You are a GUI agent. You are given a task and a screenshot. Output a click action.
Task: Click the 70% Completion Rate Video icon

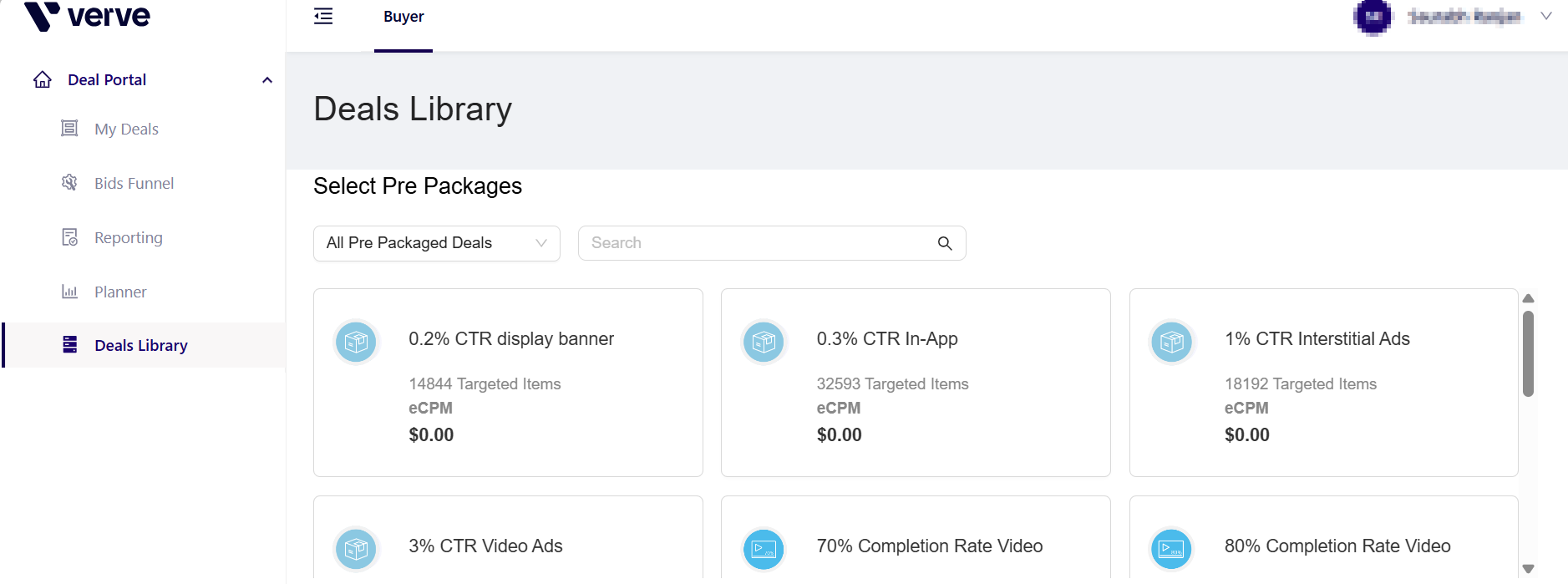(x=764, y=549)
